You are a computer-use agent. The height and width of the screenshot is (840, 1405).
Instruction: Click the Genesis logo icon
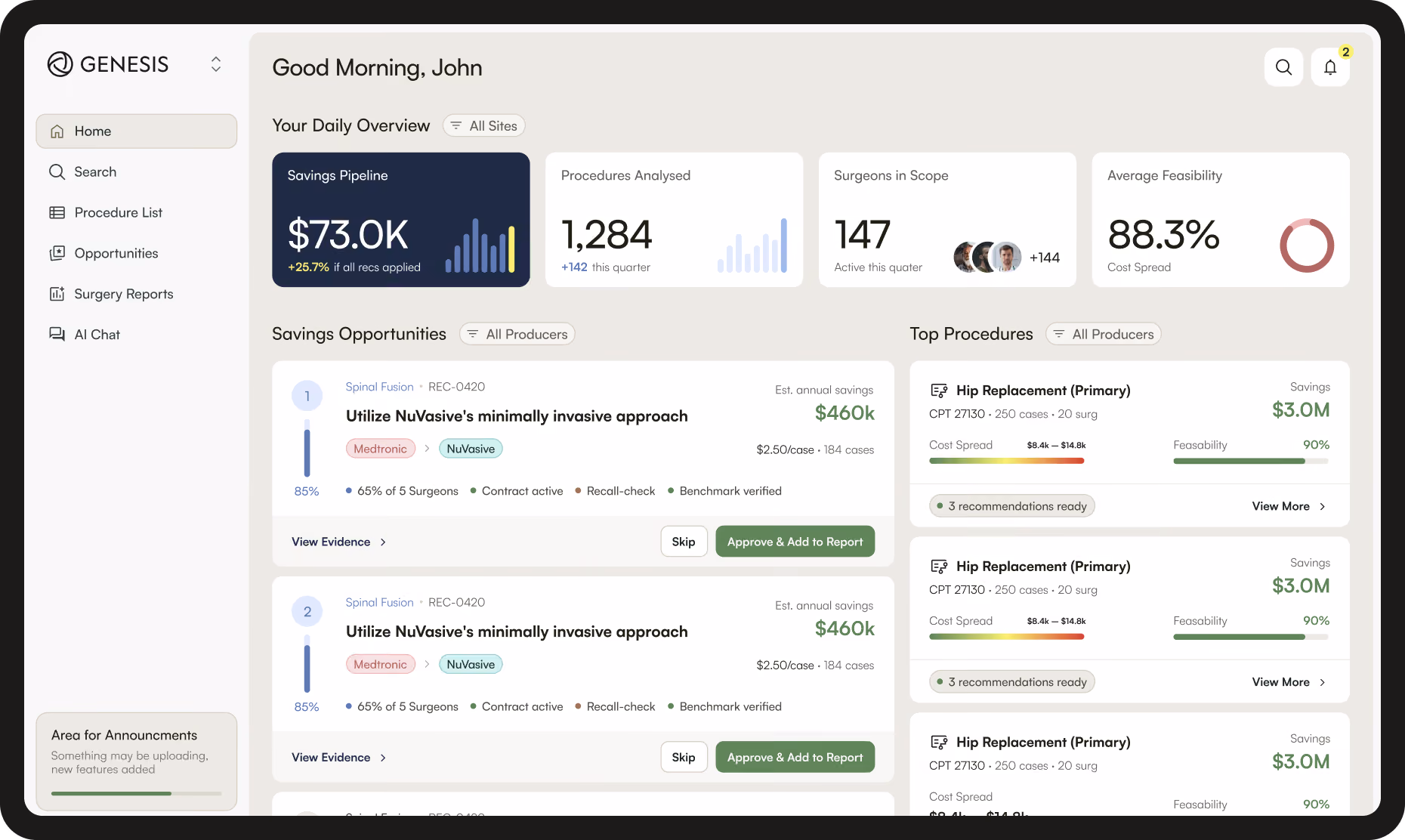coord(60,64)
